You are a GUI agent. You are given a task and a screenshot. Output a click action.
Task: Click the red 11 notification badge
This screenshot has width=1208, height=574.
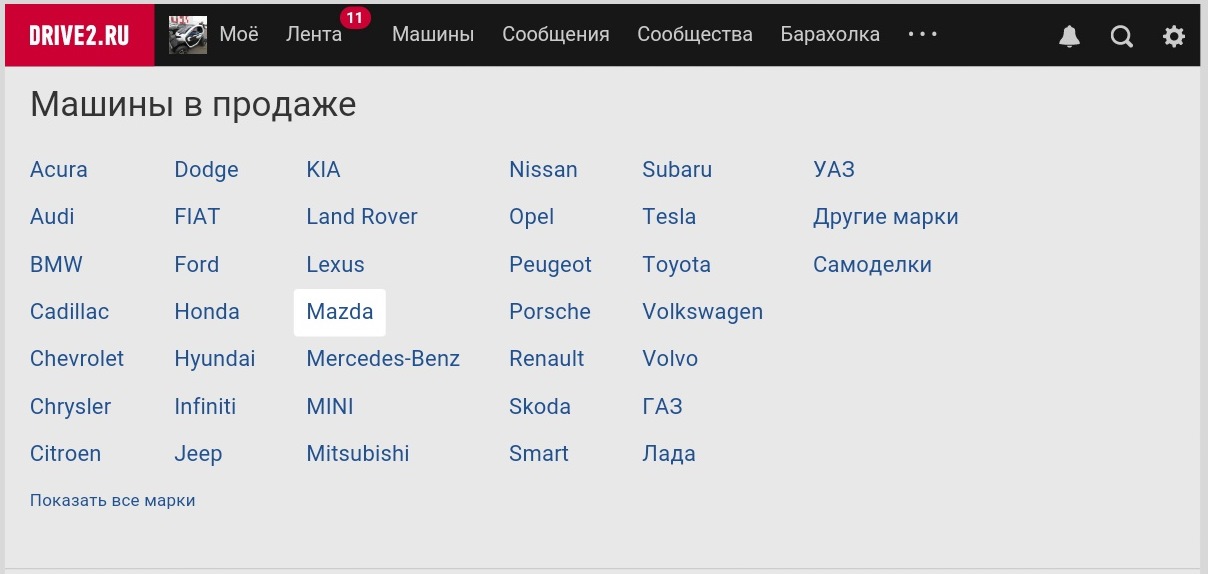[354, 18]
